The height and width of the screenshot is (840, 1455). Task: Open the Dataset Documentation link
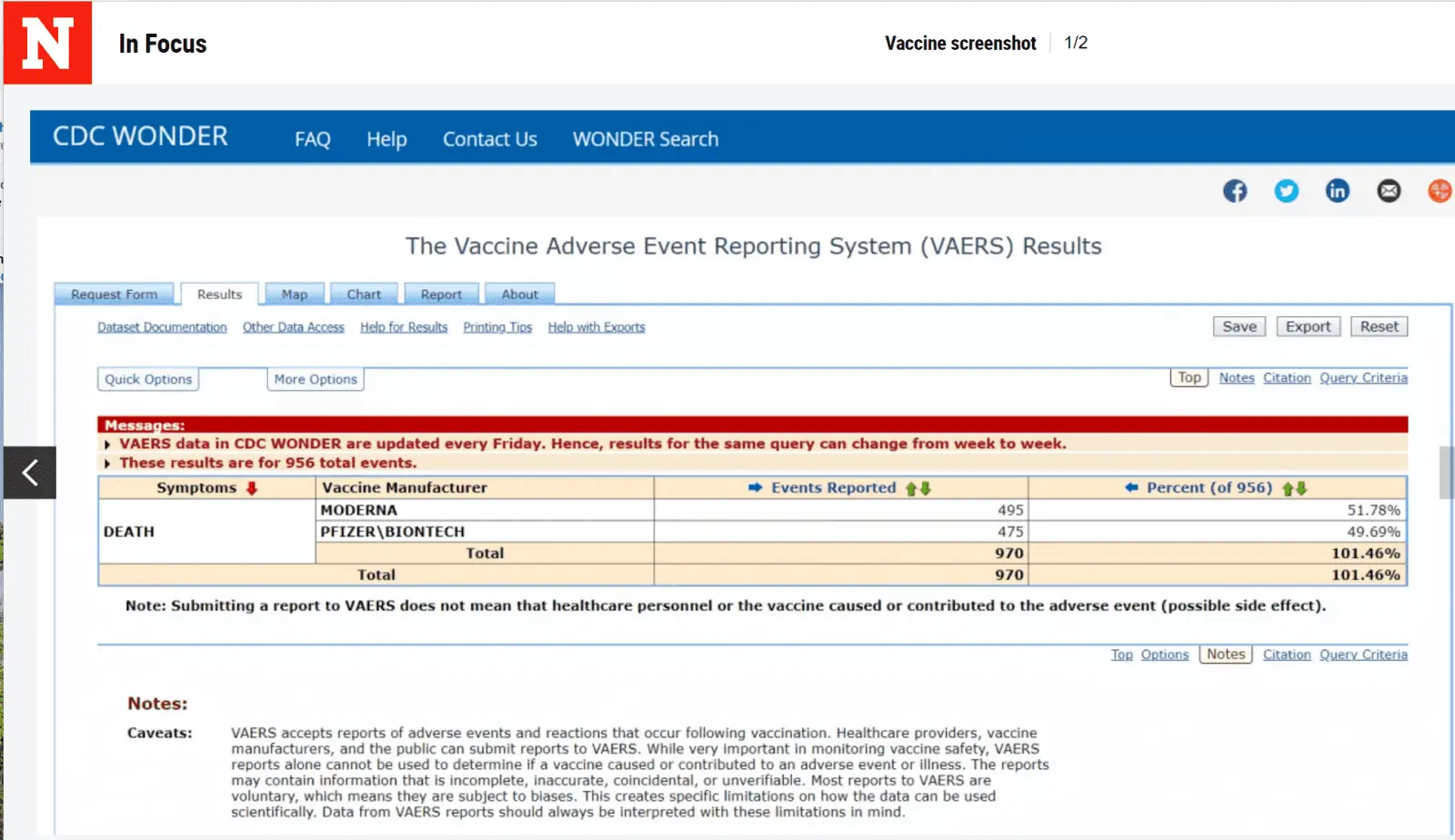[162, 327]
